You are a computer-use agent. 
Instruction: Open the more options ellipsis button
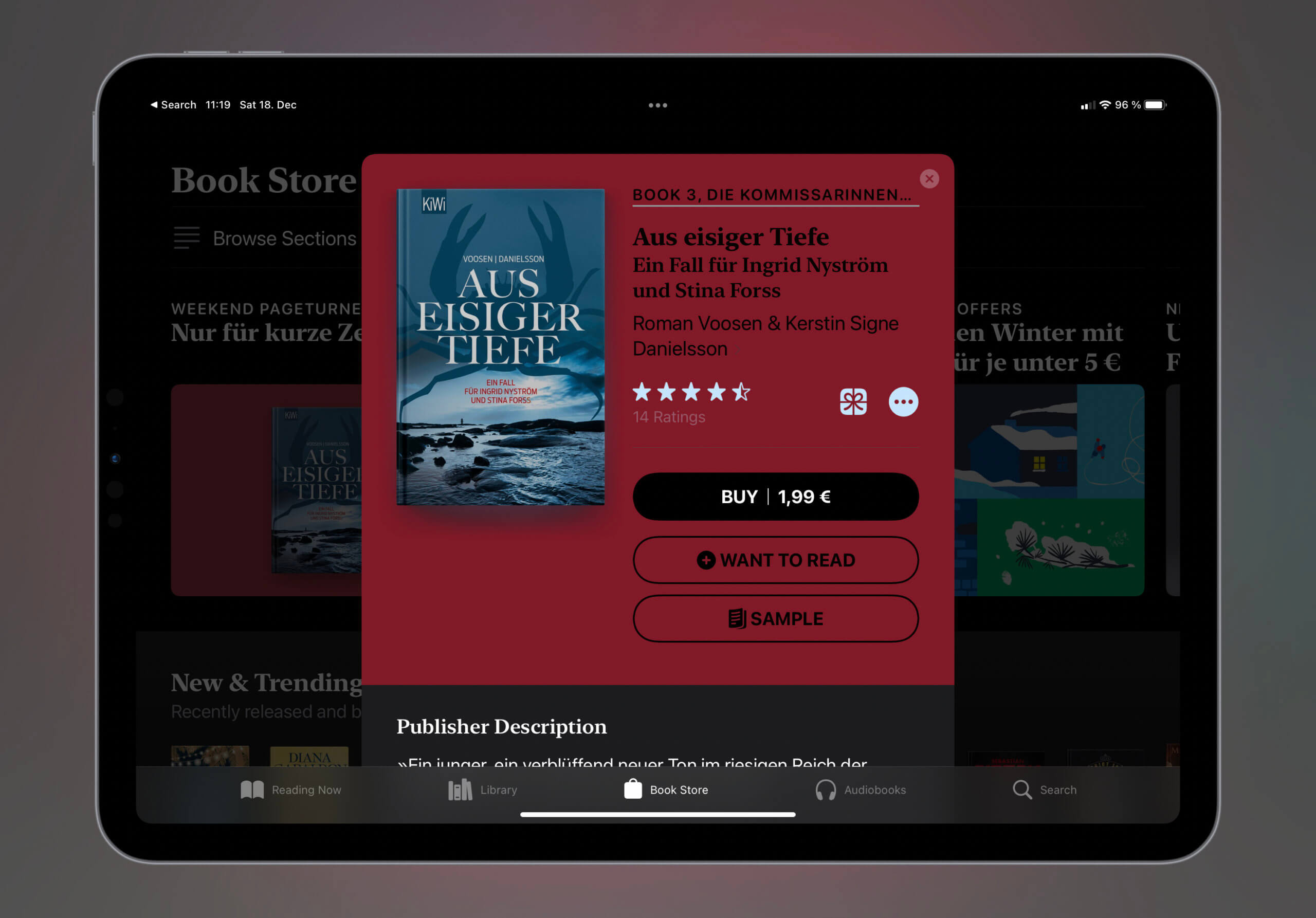903,402
